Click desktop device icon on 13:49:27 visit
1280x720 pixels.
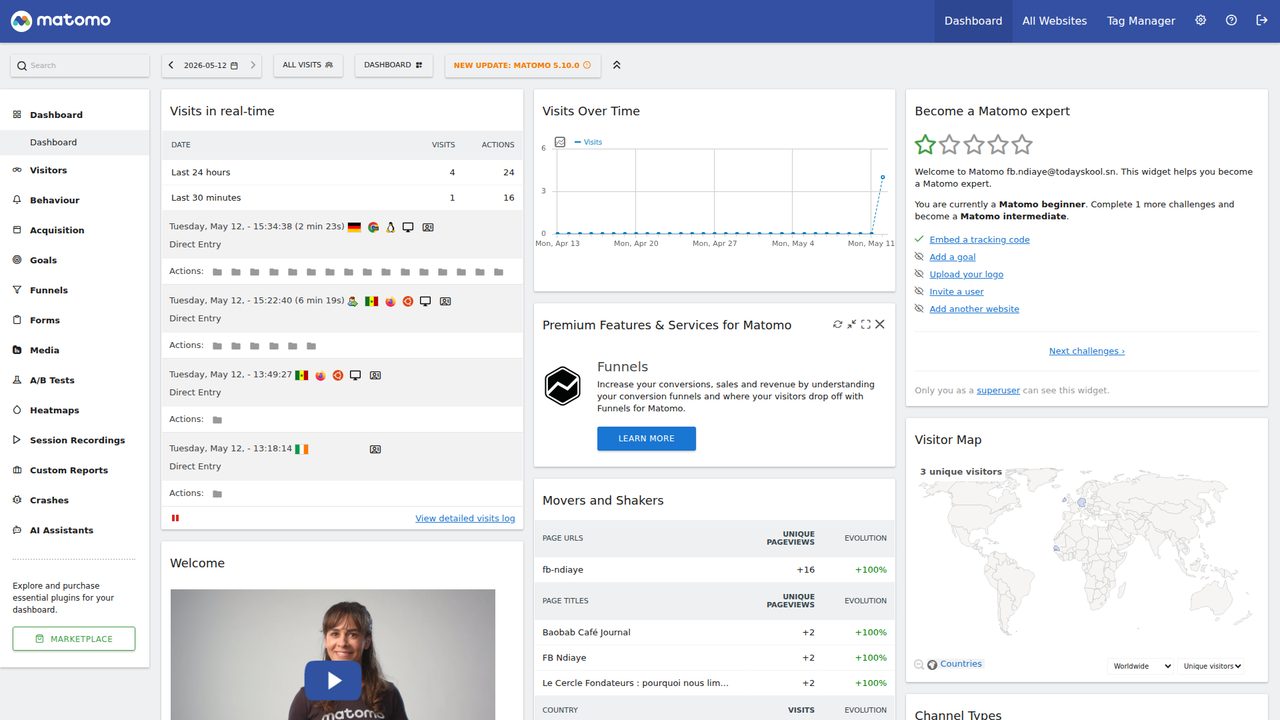coord(355,375)
